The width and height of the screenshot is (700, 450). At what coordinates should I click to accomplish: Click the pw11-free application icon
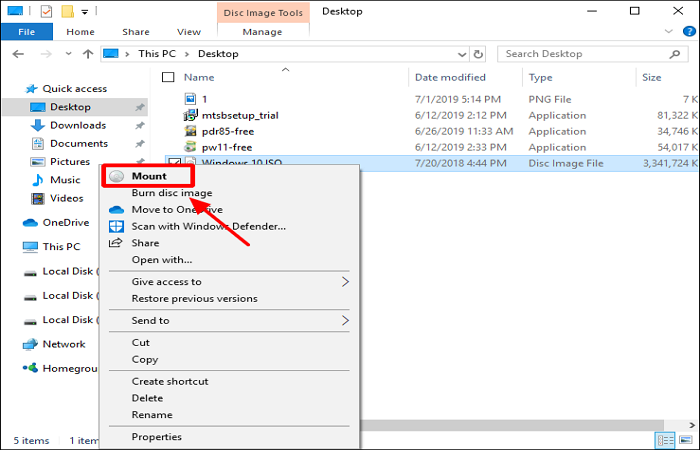[191, 147]
